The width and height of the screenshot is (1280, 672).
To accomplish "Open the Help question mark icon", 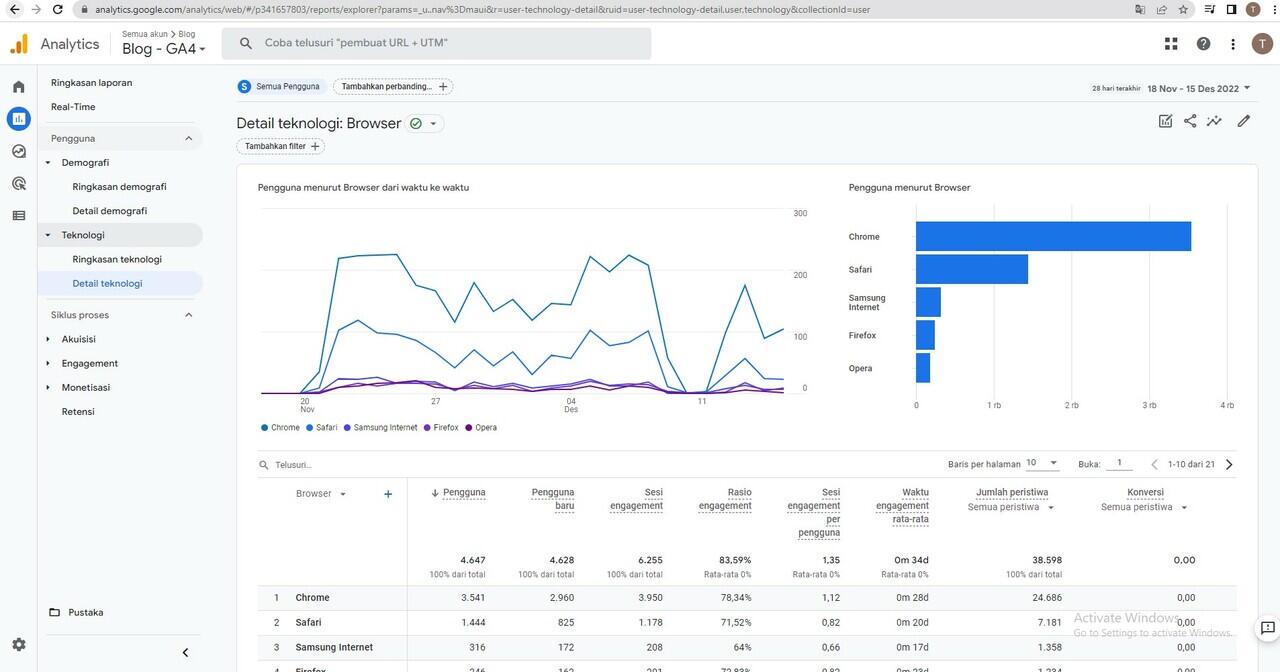I will 1203,44.
